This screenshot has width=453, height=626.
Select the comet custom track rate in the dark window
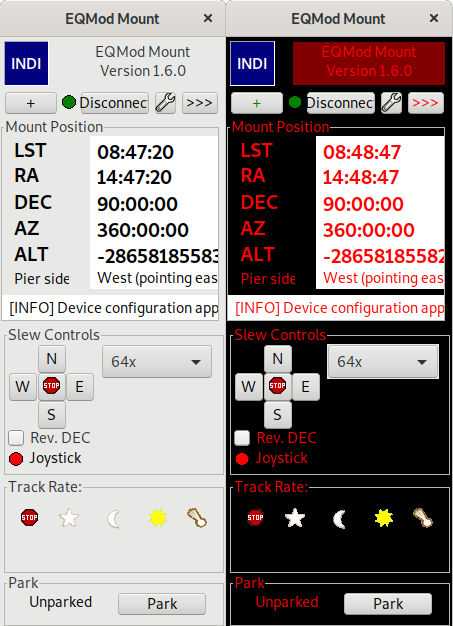[x=423, y=518]
